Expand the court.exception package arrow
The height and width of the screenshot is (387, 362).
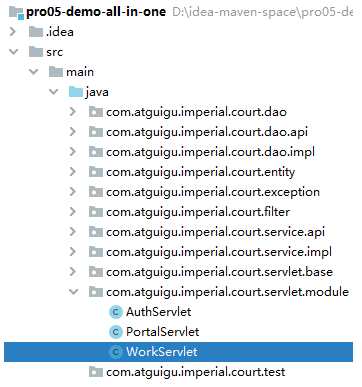[73, 192]
